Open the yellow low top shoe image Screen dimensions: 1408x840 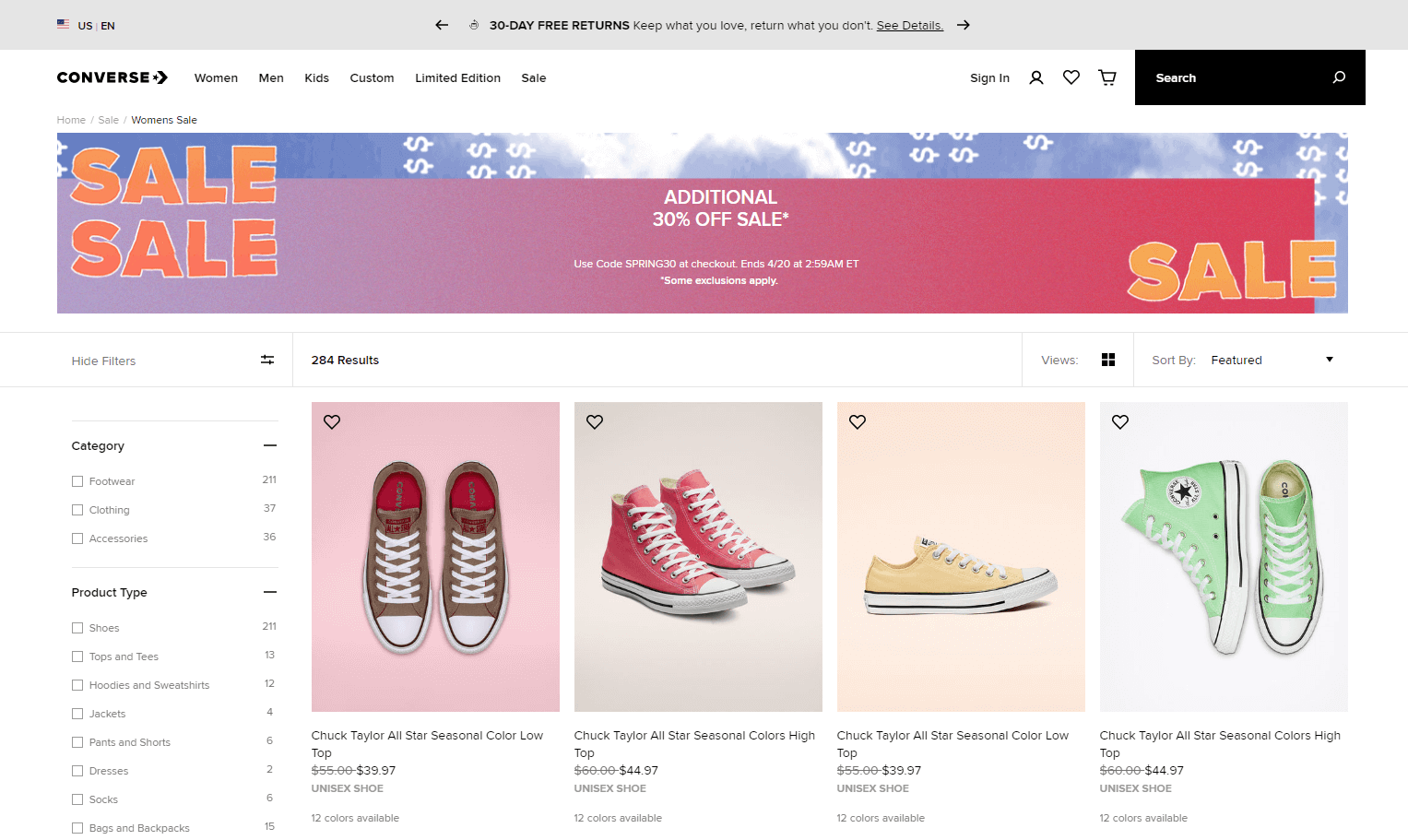click(x=961, y=557)
